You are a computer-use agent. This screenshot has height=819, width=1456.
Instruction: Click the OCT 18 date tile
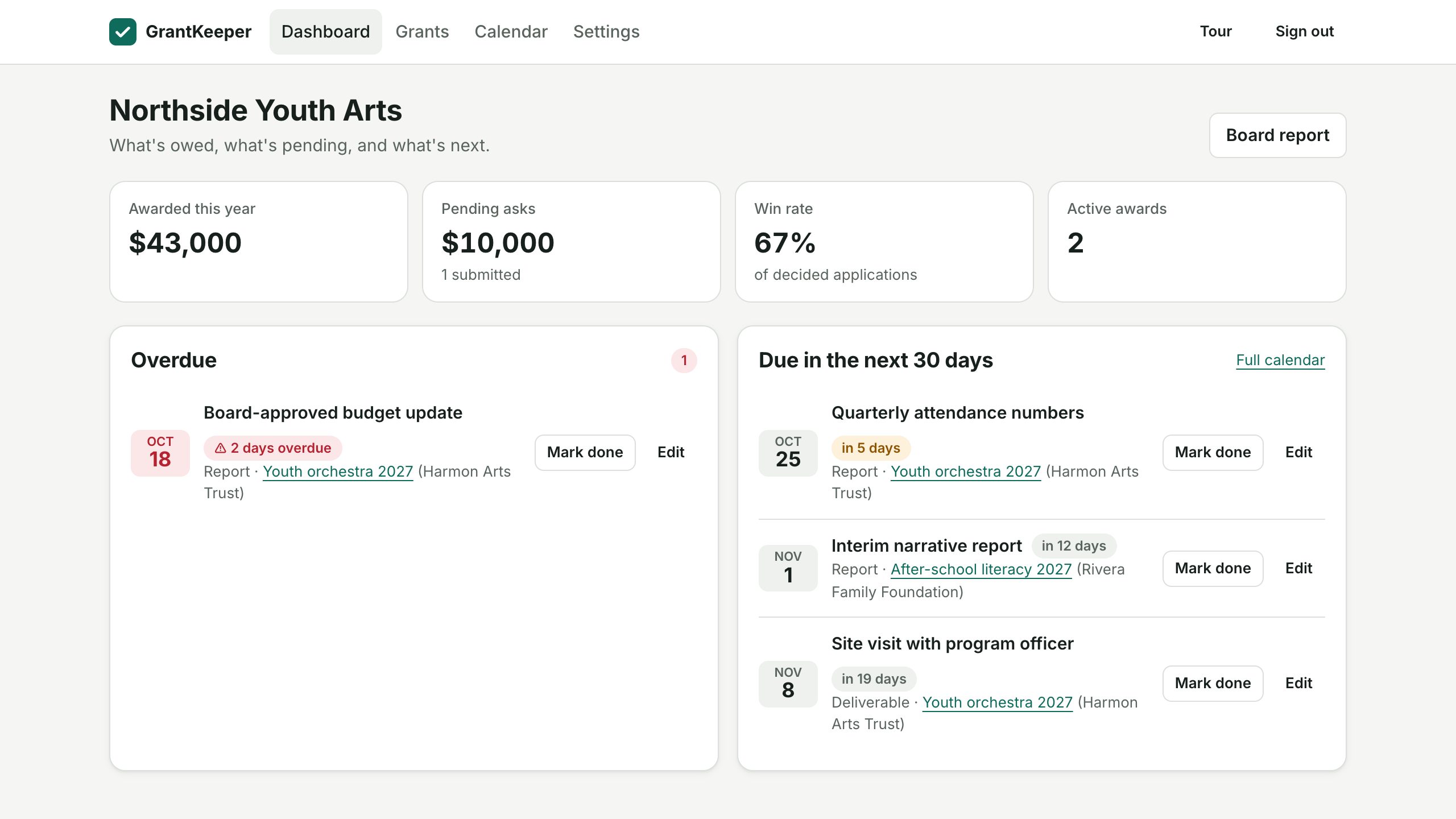pos(160,453)
